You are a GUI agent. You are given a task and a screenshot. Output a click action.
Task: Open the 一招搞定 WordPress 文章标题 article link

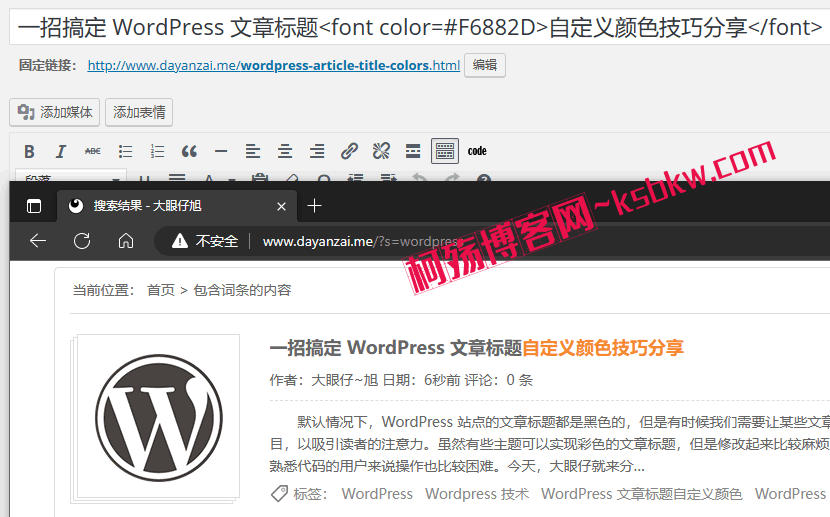(x=476, y=348)
